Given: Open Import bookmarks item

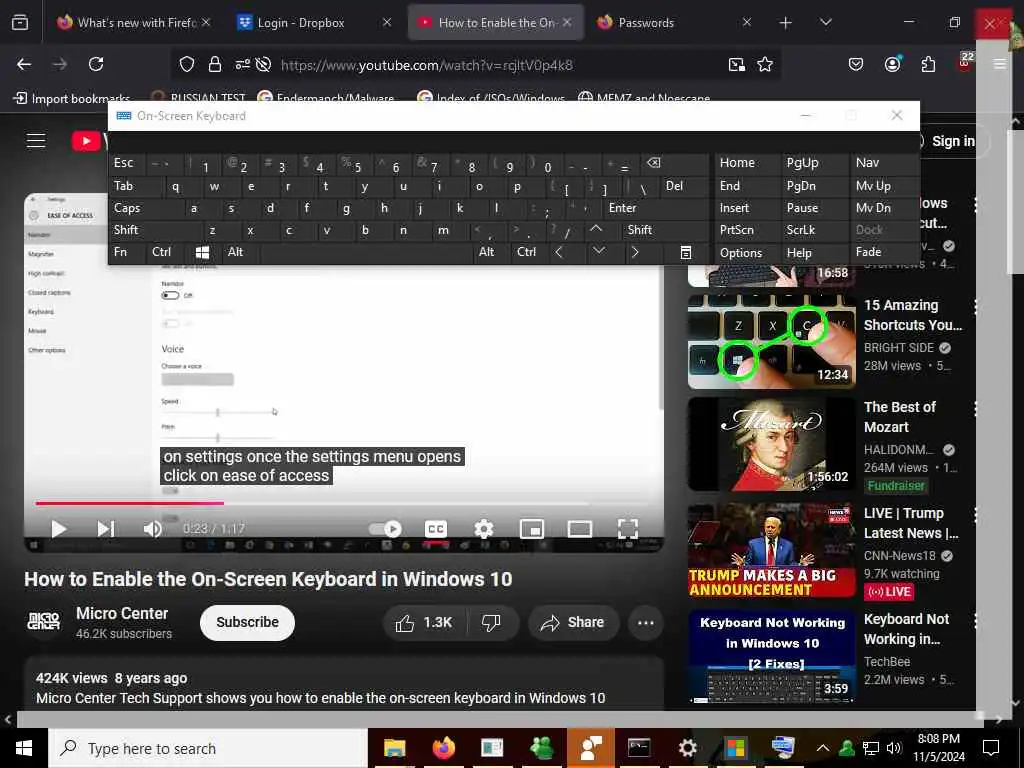Looking at the screenshot, I should [x=72, y=99].
